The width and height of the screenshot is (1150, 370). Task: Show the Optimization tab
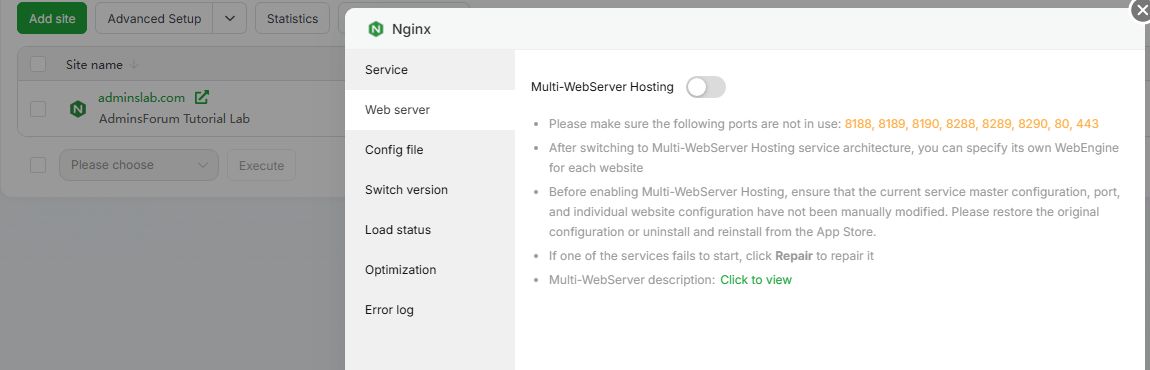430,270
